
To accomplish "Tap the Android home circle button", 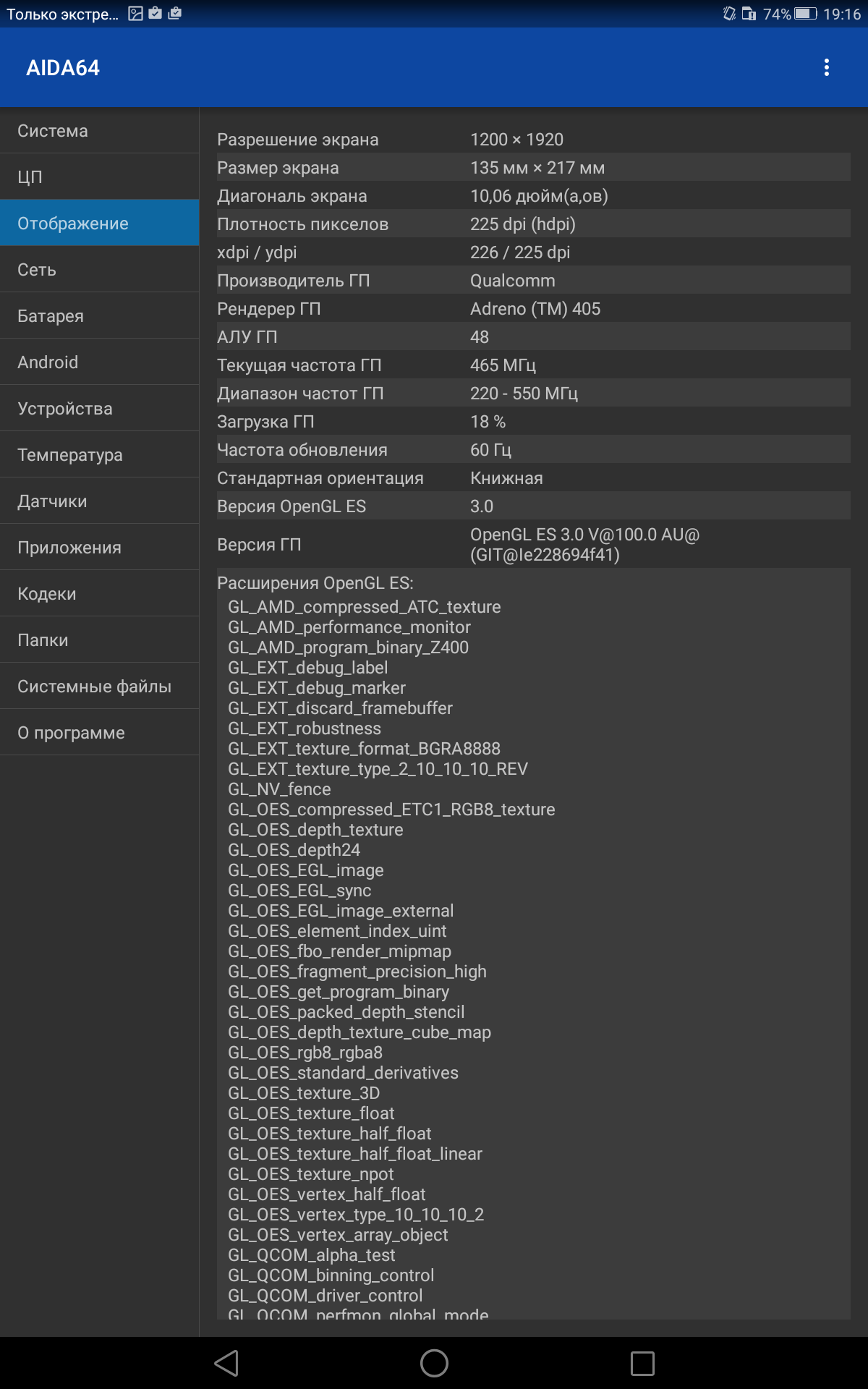I will point(434,1364).
